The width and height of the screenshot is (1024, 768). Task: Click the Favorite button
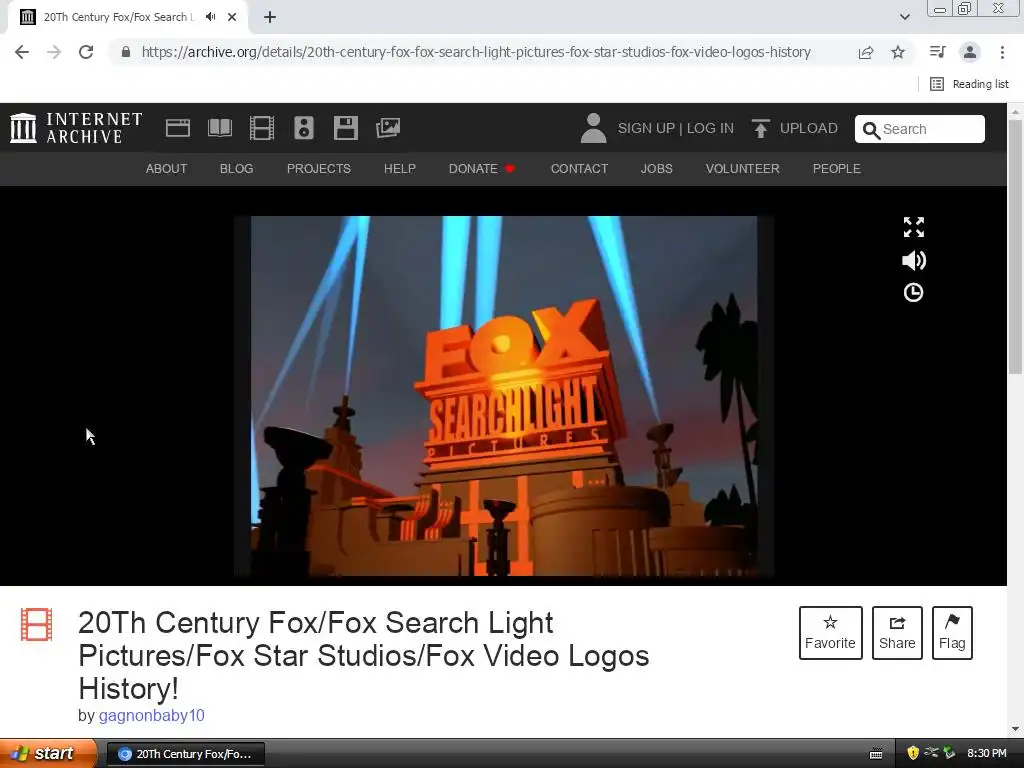tap(830, 633)
